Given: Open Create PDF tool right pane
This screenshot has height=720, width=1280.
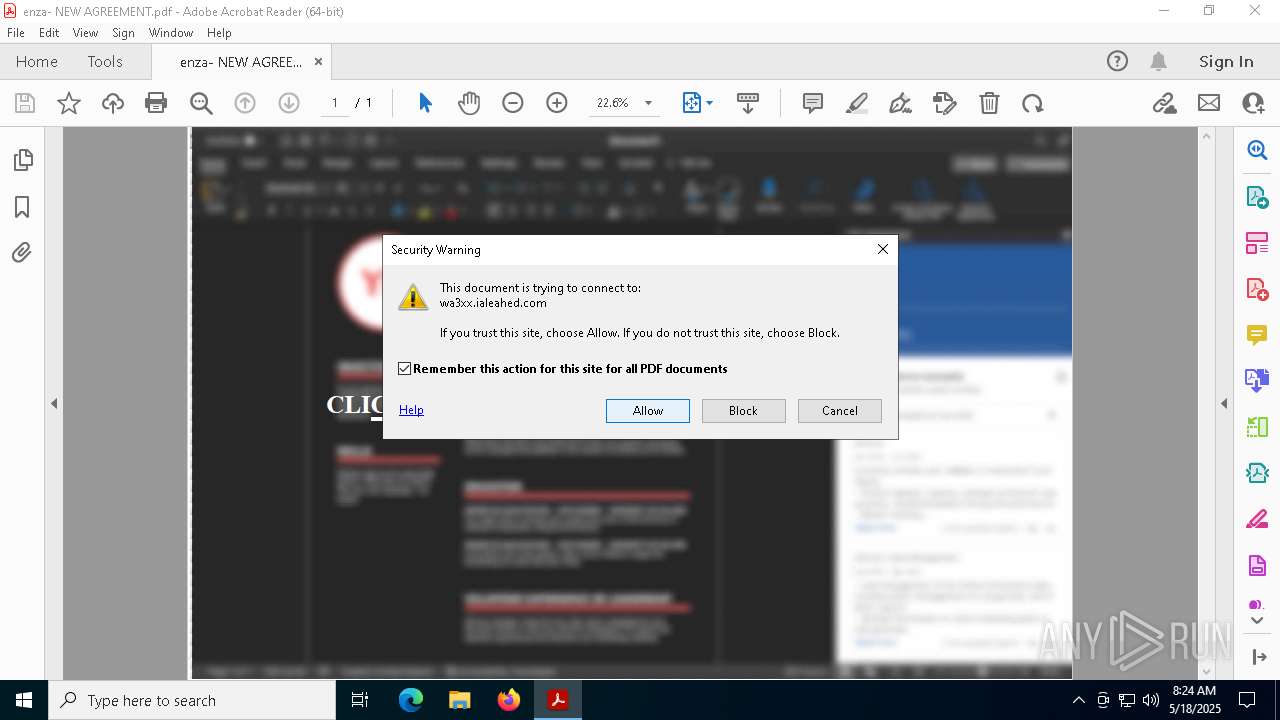Looking at the screenshot, I should 1257,289.
